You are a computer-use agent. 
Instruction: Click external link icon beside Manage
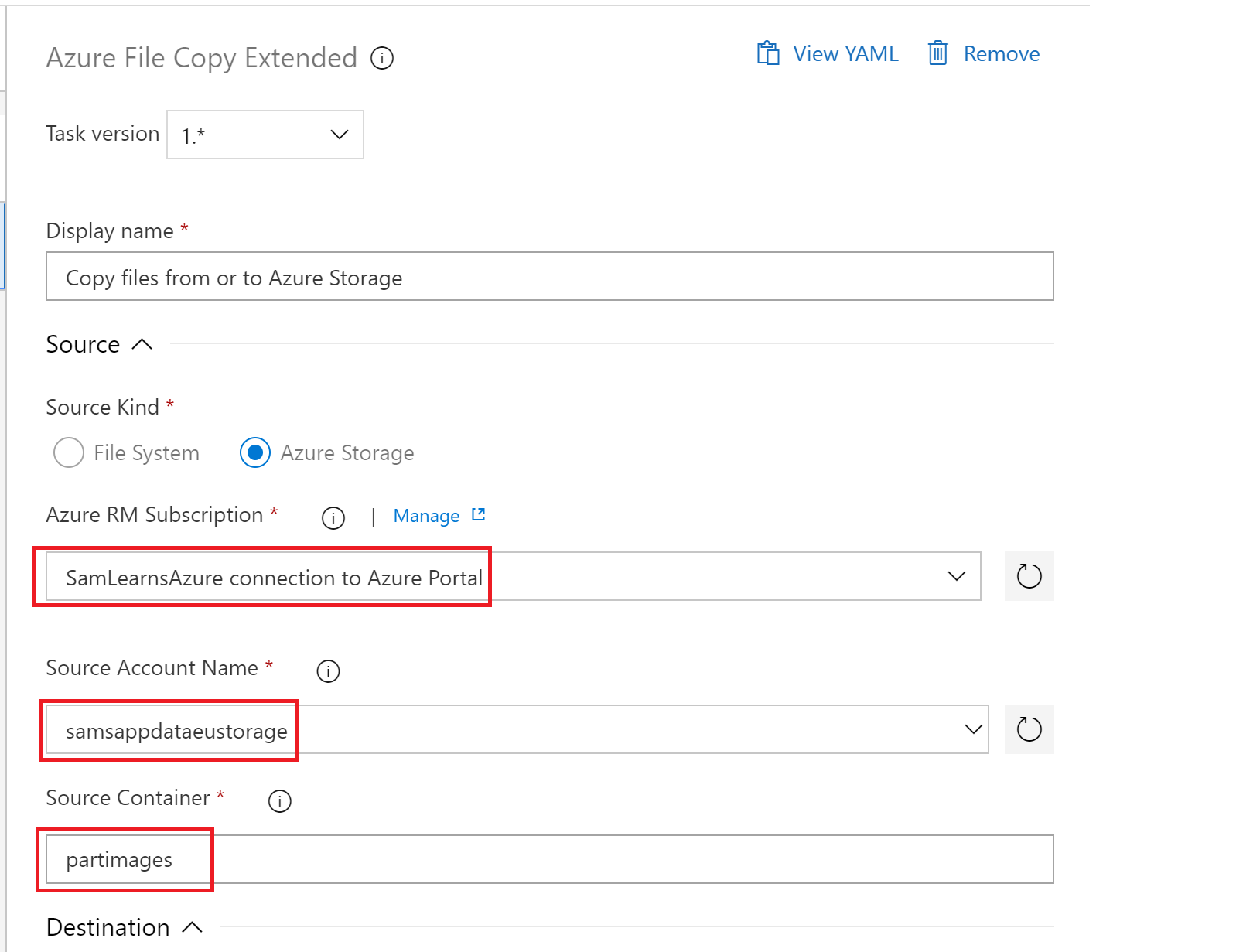click(x=479, y=515)
